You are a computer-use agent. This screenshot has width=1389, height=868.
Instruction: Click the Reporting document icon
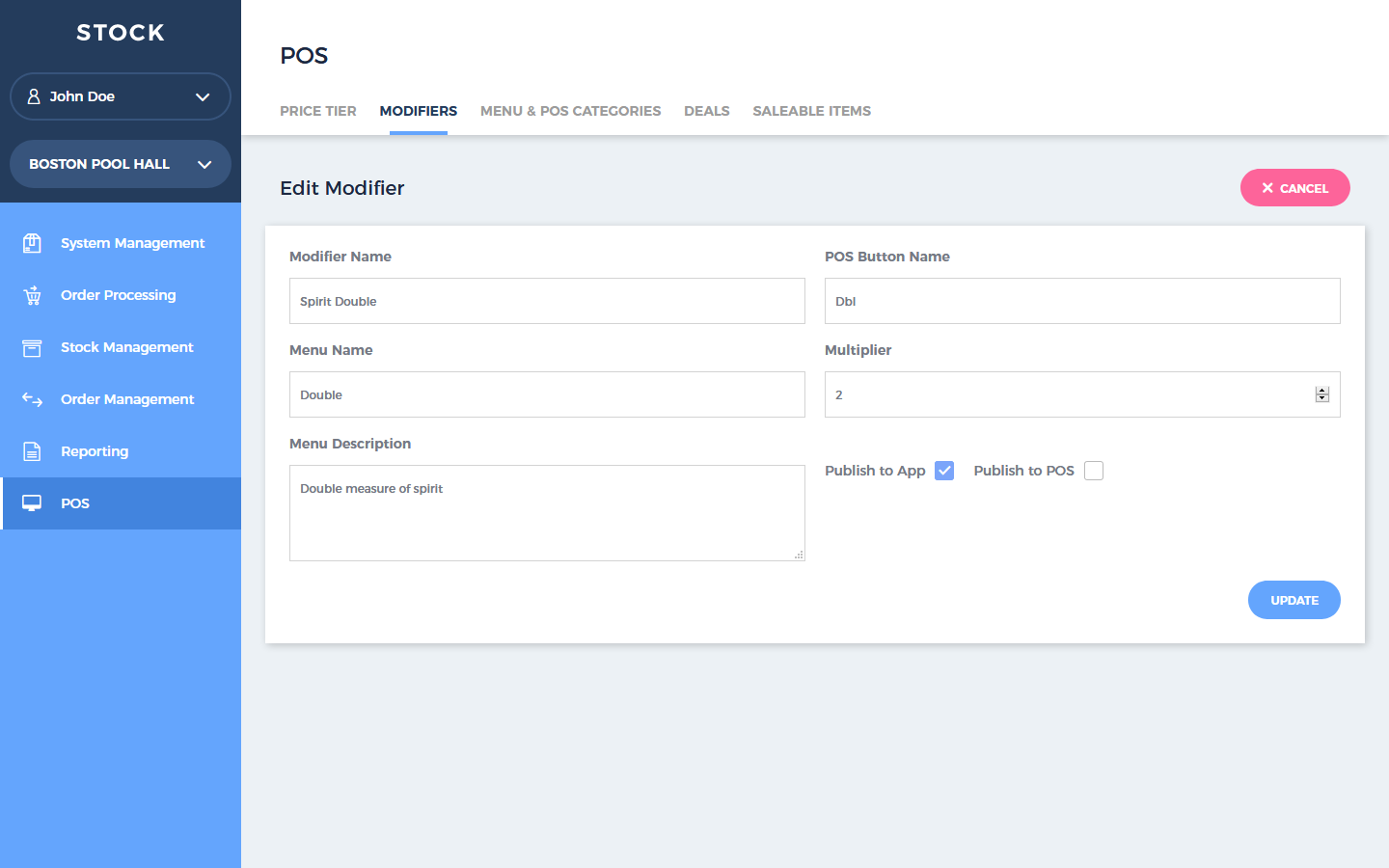(x=32, y=451)
